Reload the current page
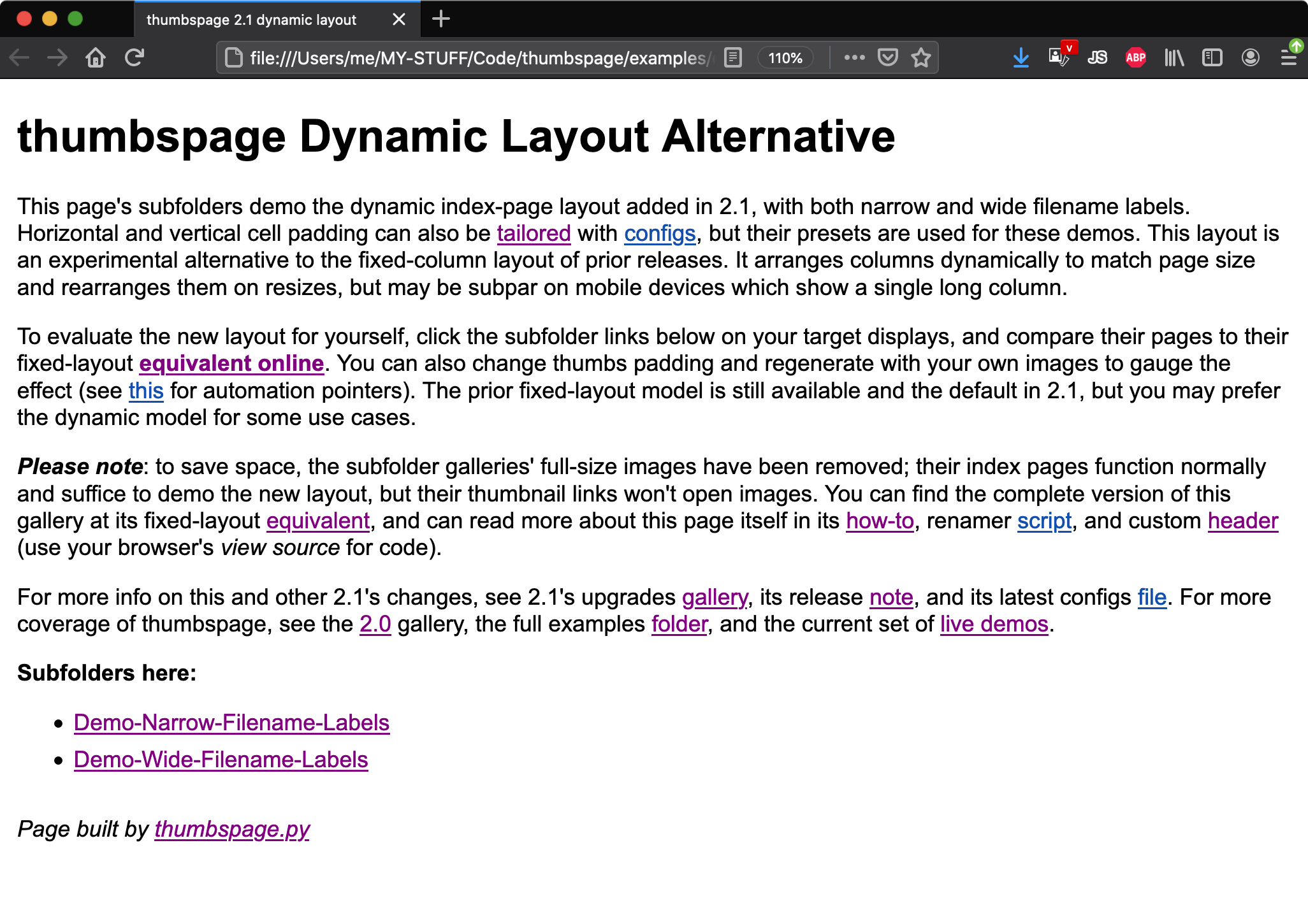1308x924 pixels. [134, 58]
